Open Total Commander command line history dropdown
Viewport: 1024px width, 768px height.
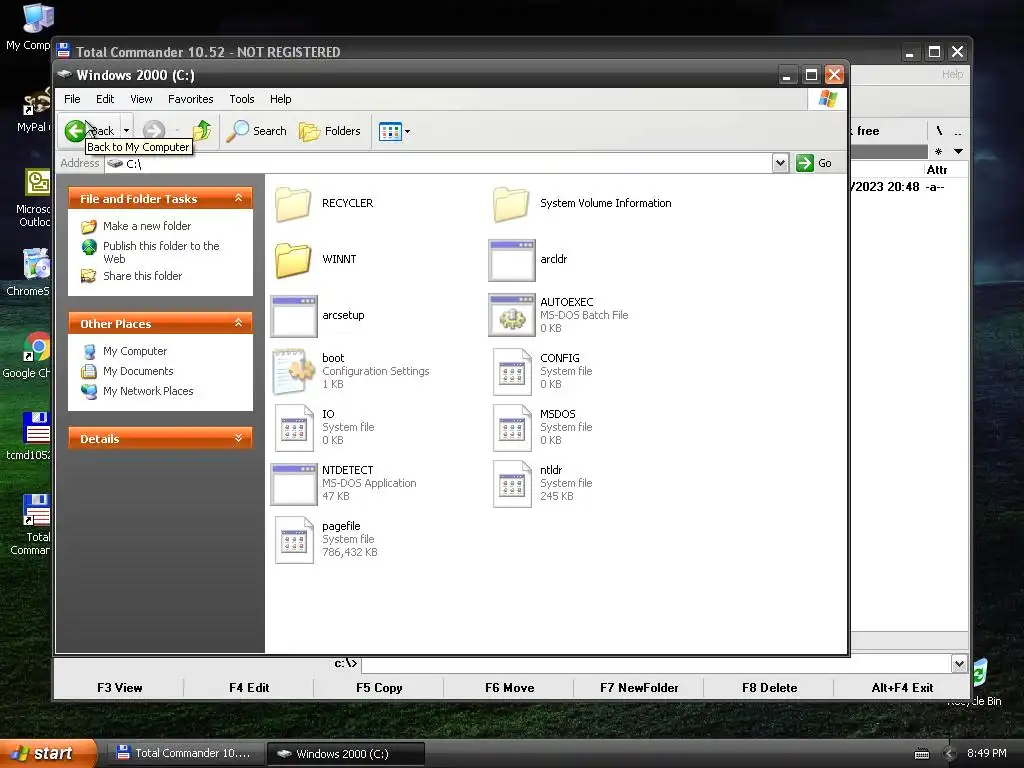(x=959, y=664)
